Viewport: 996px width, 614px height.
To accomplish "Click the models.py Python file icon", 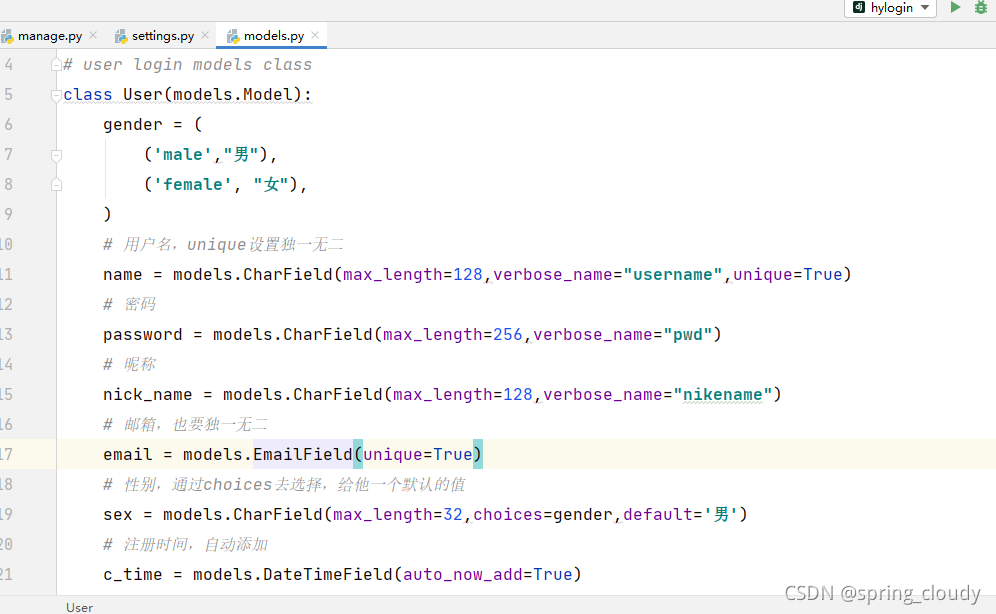I will (233, 37).
